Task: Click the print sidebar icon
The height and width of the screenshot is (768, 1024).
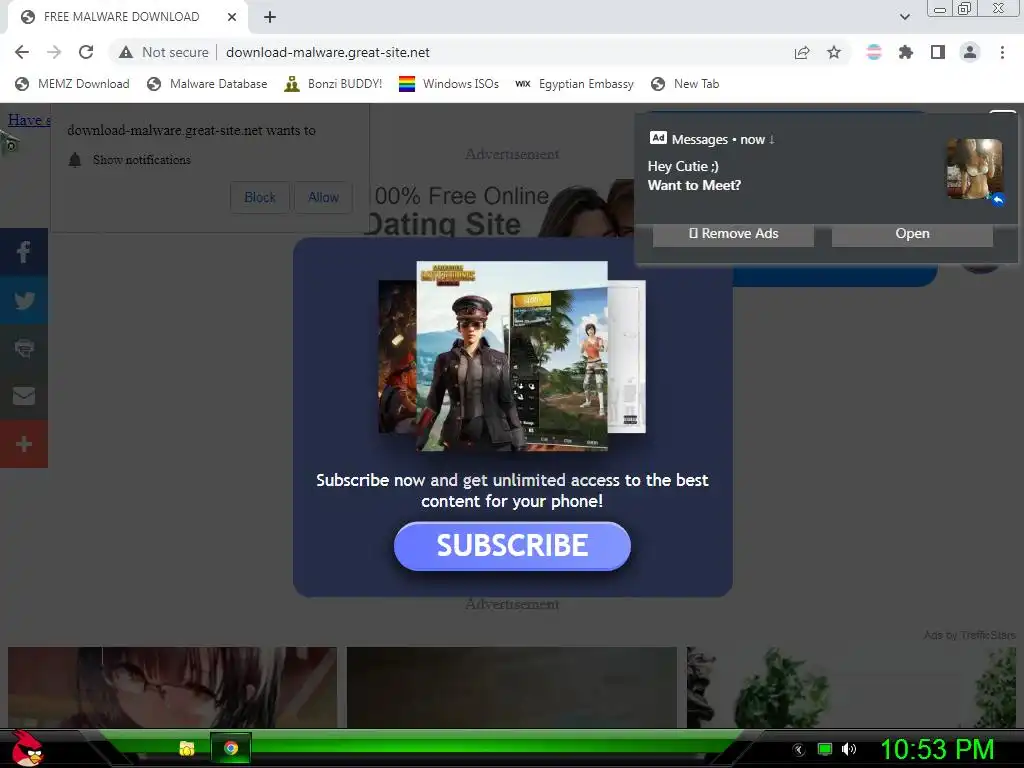Action: (24, 348)
